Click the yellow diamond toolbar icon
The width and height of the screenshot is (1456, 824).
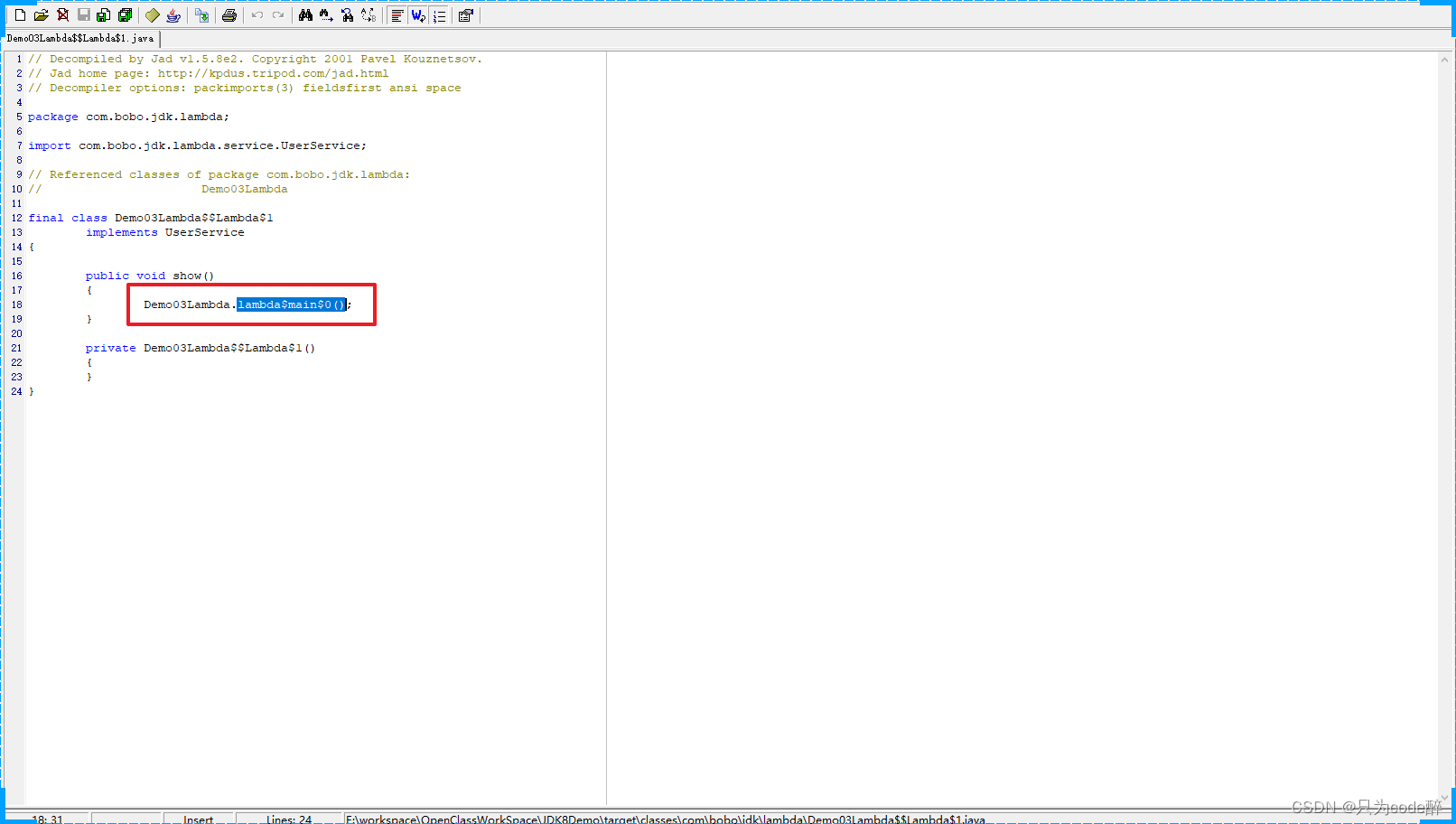tap(153, 15)
